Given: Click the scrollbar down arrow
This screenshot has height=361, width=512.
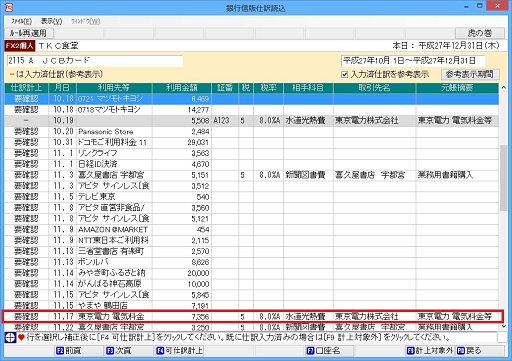Looking at the screenshot, I should click(503, 326).
